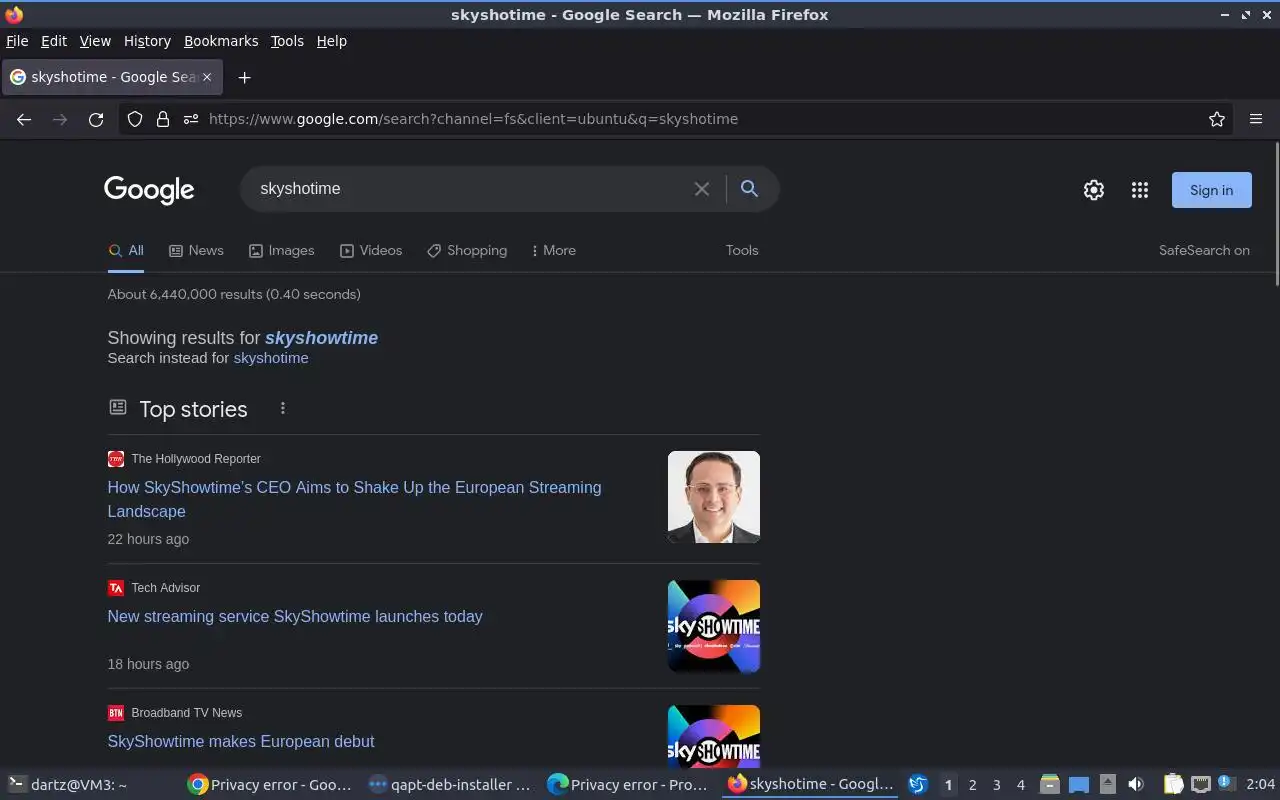1280x800 pixels.
Task: View site security padlock info
Action: 163,119
